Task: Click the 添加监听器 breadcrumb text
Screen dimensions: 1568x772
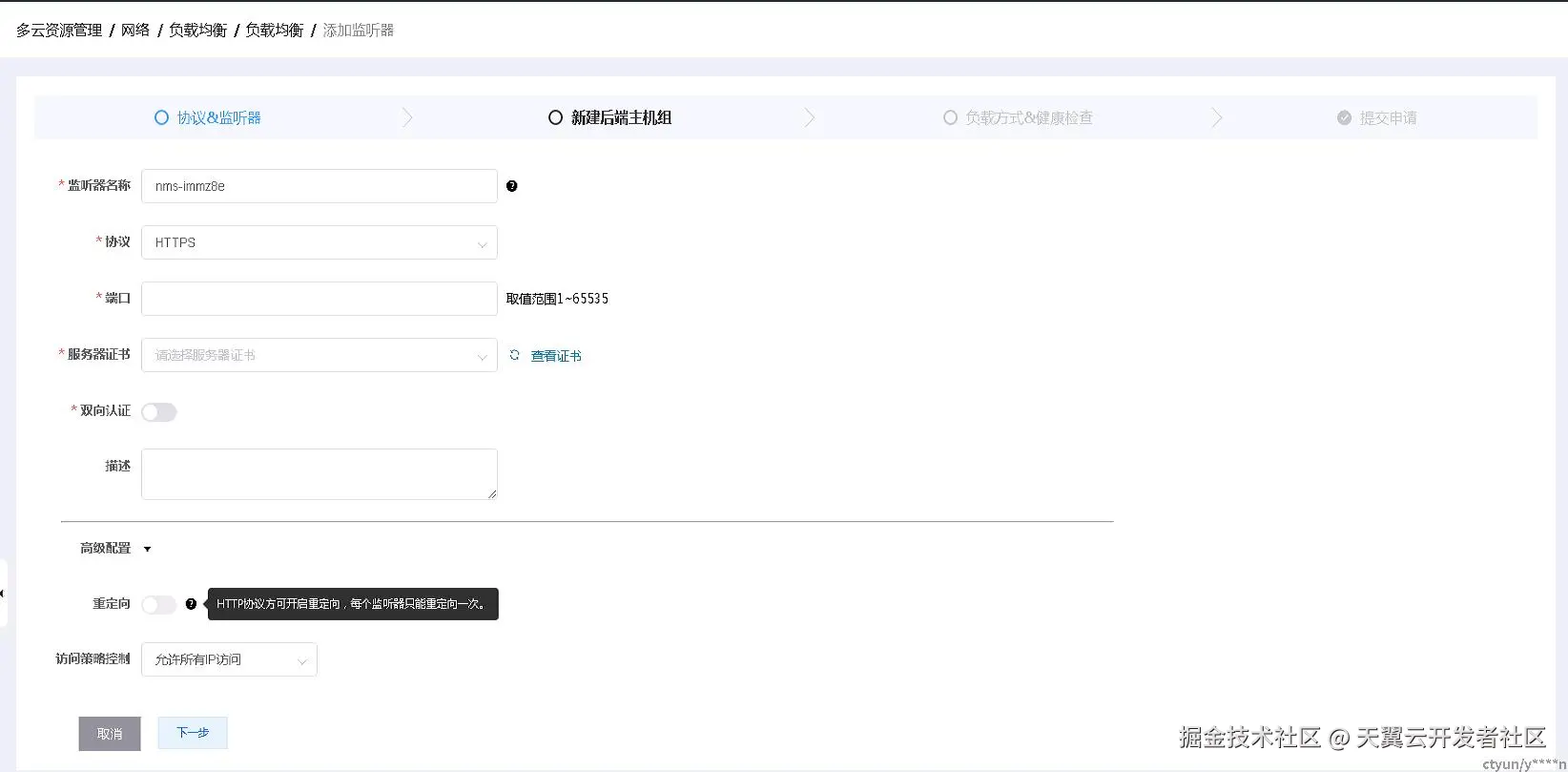Action: 358,31
